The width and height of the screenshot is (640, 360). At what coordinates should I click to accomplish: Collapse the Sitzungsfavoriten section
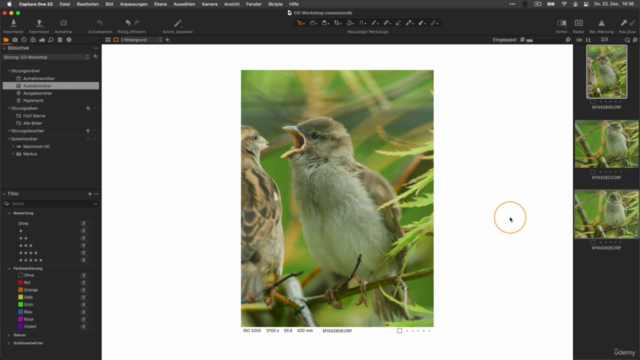pos(9,131)
